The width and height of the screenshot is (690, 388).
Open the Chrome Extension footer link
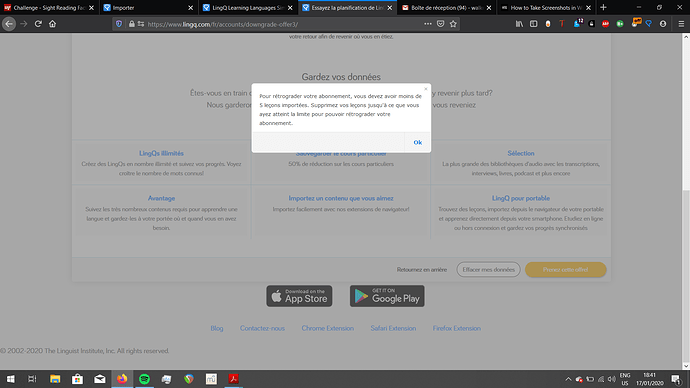(x=327, y=328)
